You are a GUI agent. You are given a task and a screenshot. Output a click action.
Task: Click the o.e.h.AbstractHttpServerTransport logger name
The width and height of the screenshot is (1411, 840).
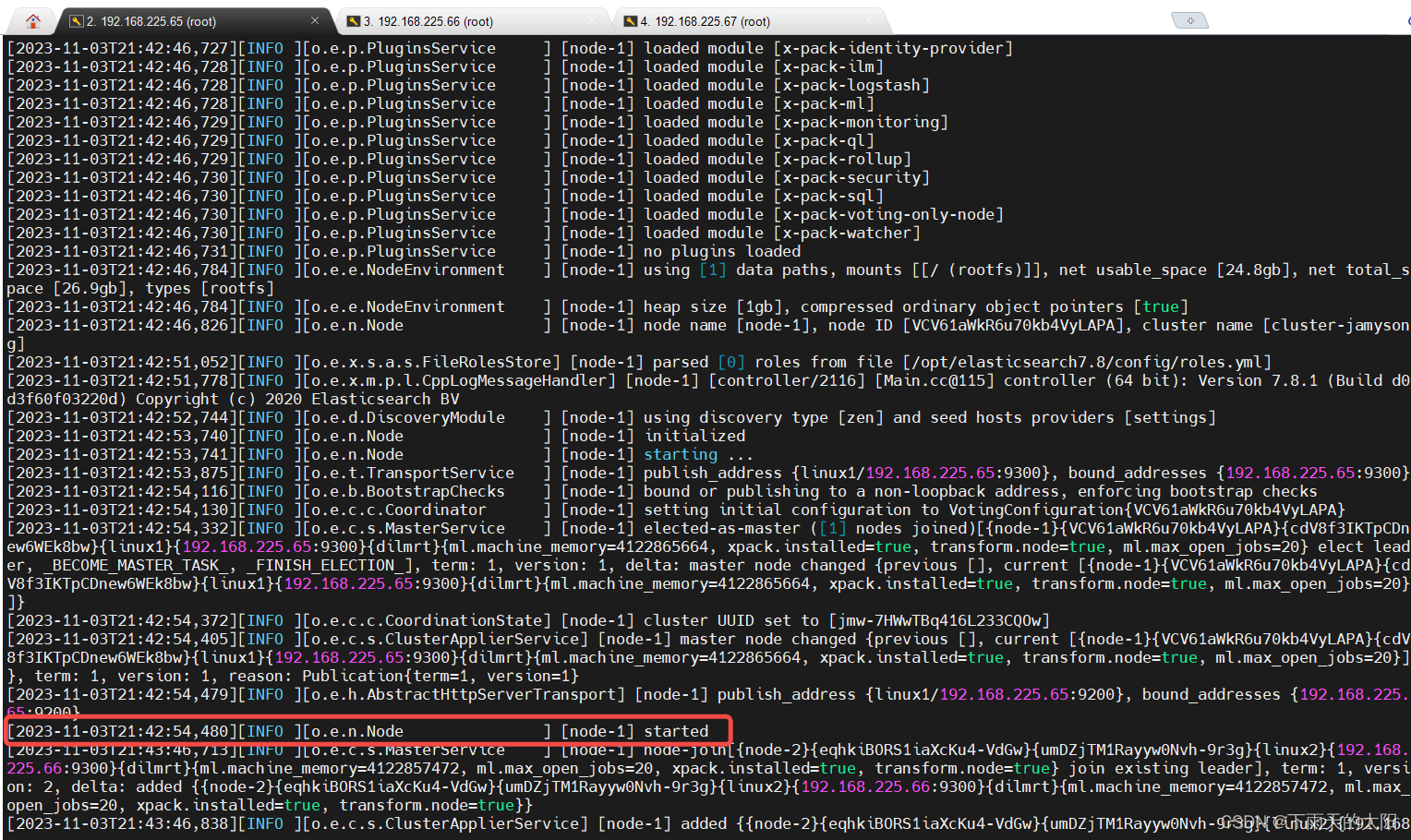coord(464,694)
